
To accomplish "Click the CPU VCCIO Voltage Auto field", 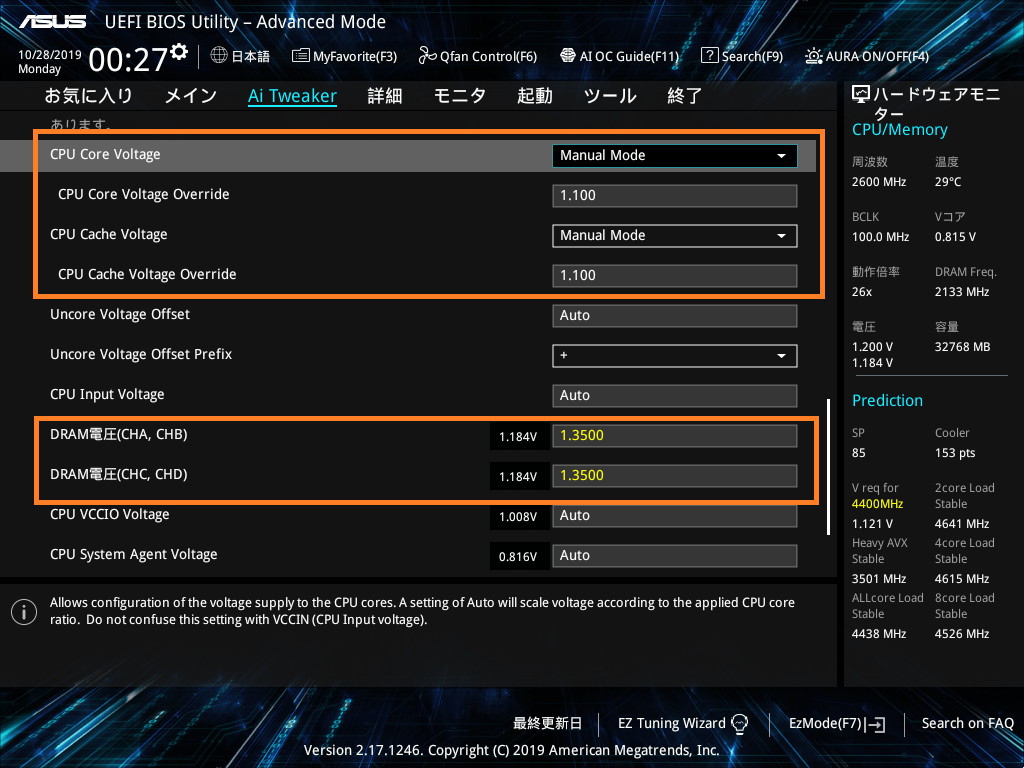I will 675,516.
